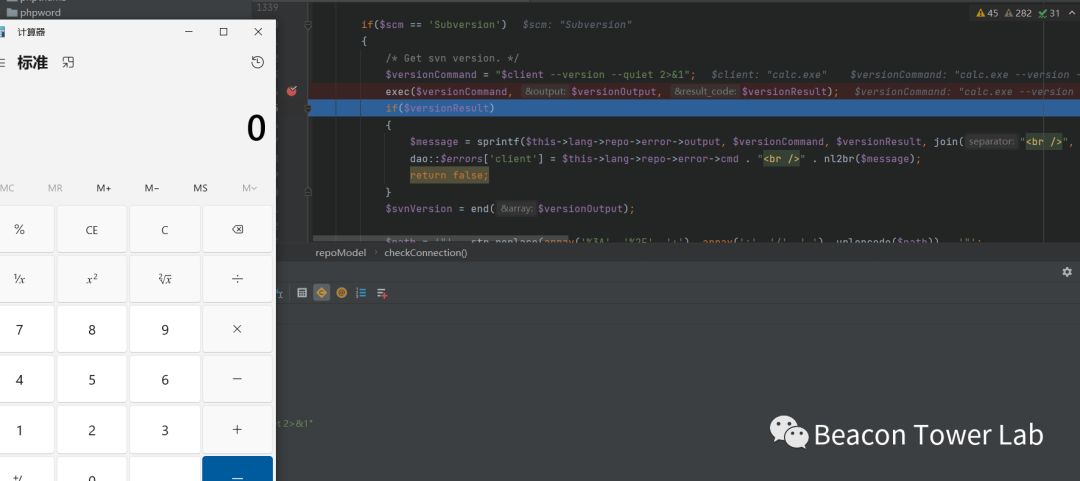
Task: Open calculator history panel
Action: [257, 63]
